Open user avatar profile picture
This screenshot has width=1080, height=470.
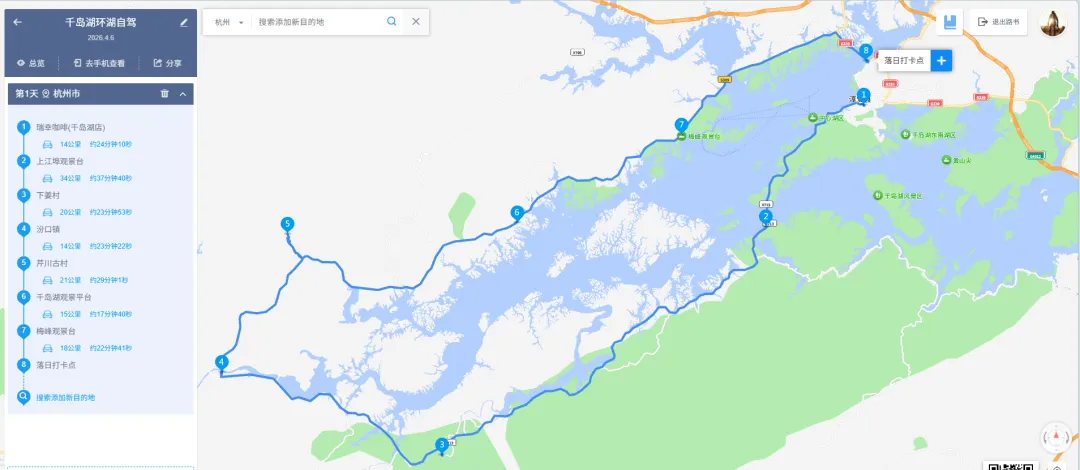[x=1052, y=23]
